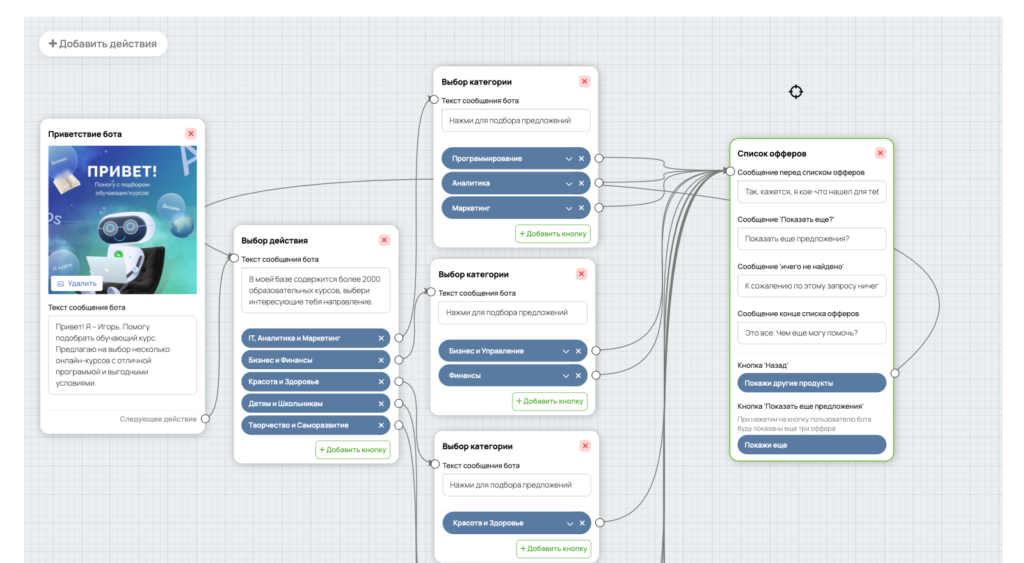Click the Покажи еще button field
The height and width of the screenshot is (563, 1024).
812,445
